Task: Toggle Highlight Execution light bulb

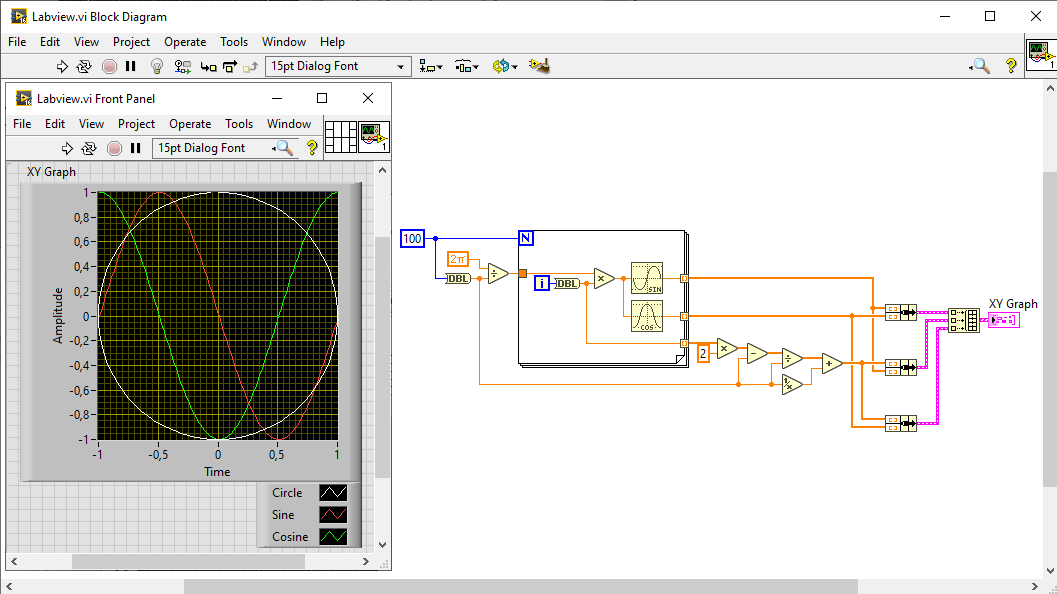Action: click(x=157, y=66)
